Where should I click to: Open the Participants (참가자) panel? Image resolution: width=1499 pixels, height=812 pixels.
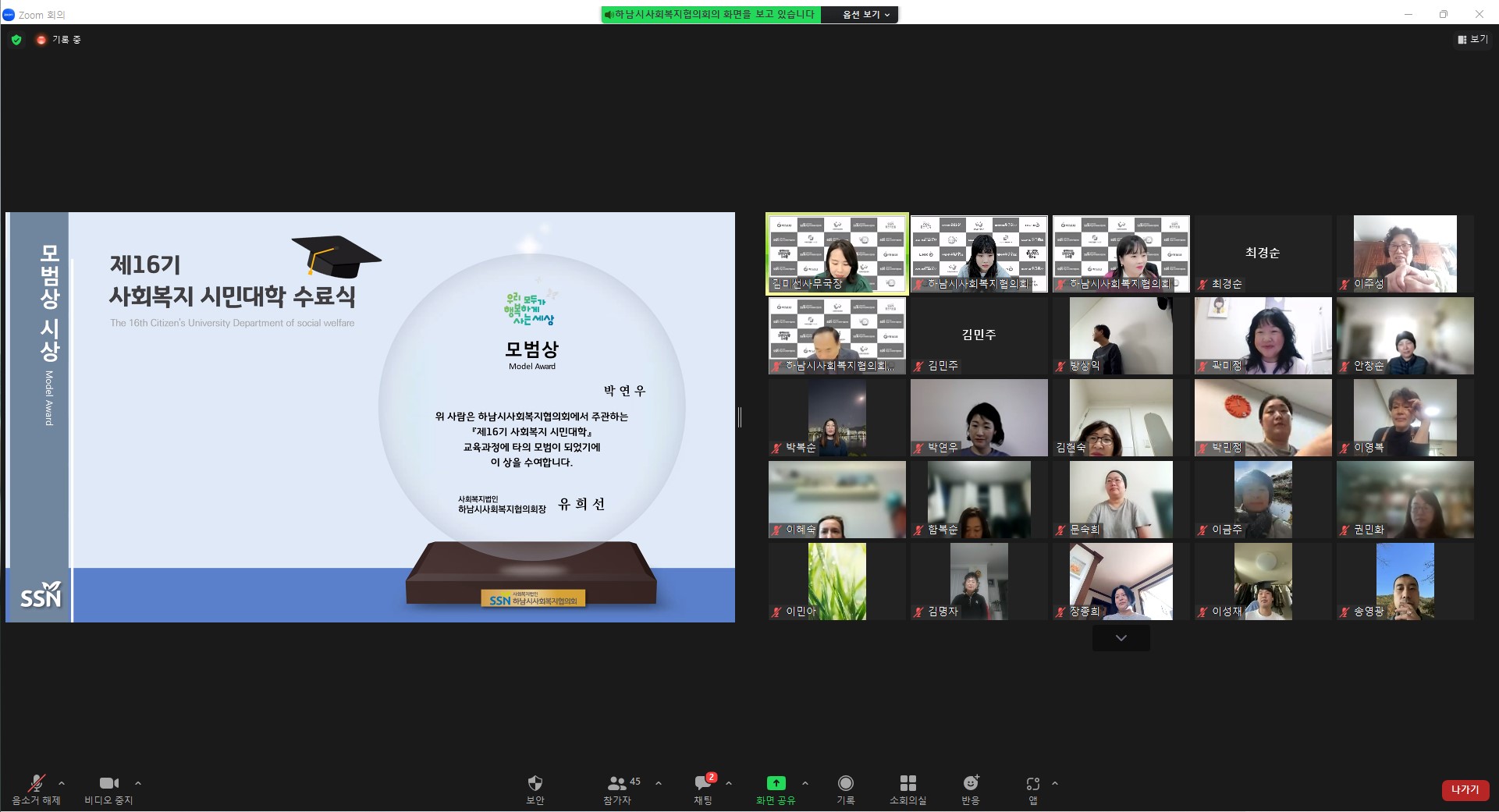tap(617, 783)
